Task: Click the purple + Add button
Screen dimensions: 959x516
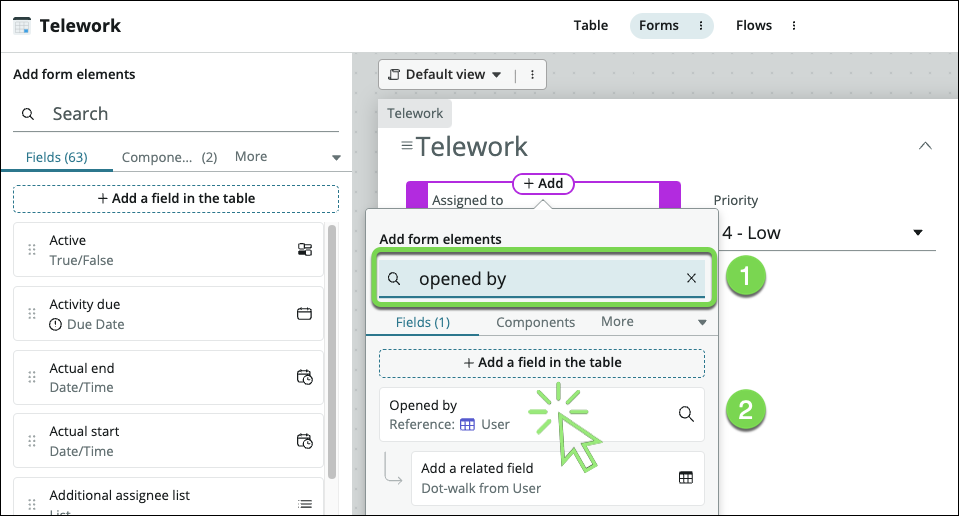Action: (x=543, y=184)
